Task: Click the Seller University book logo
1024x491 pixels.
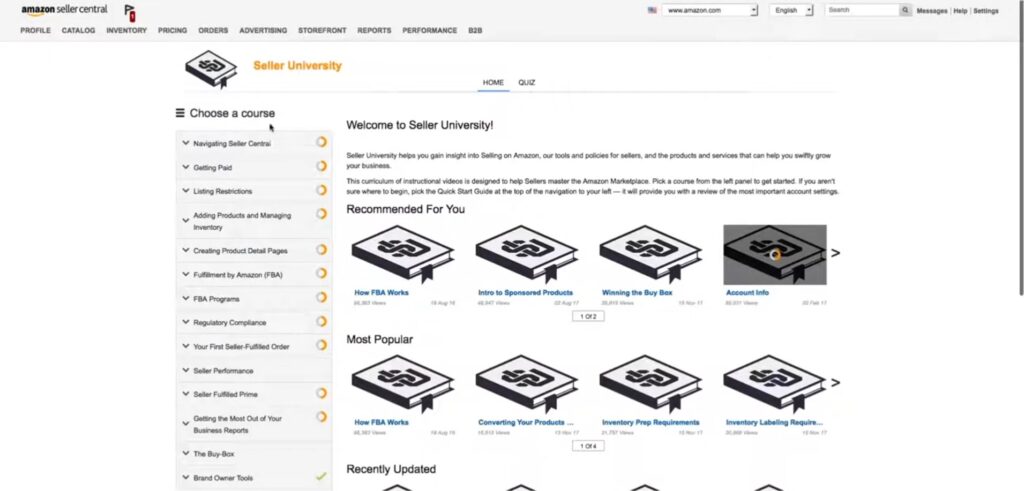Action: 211,69
